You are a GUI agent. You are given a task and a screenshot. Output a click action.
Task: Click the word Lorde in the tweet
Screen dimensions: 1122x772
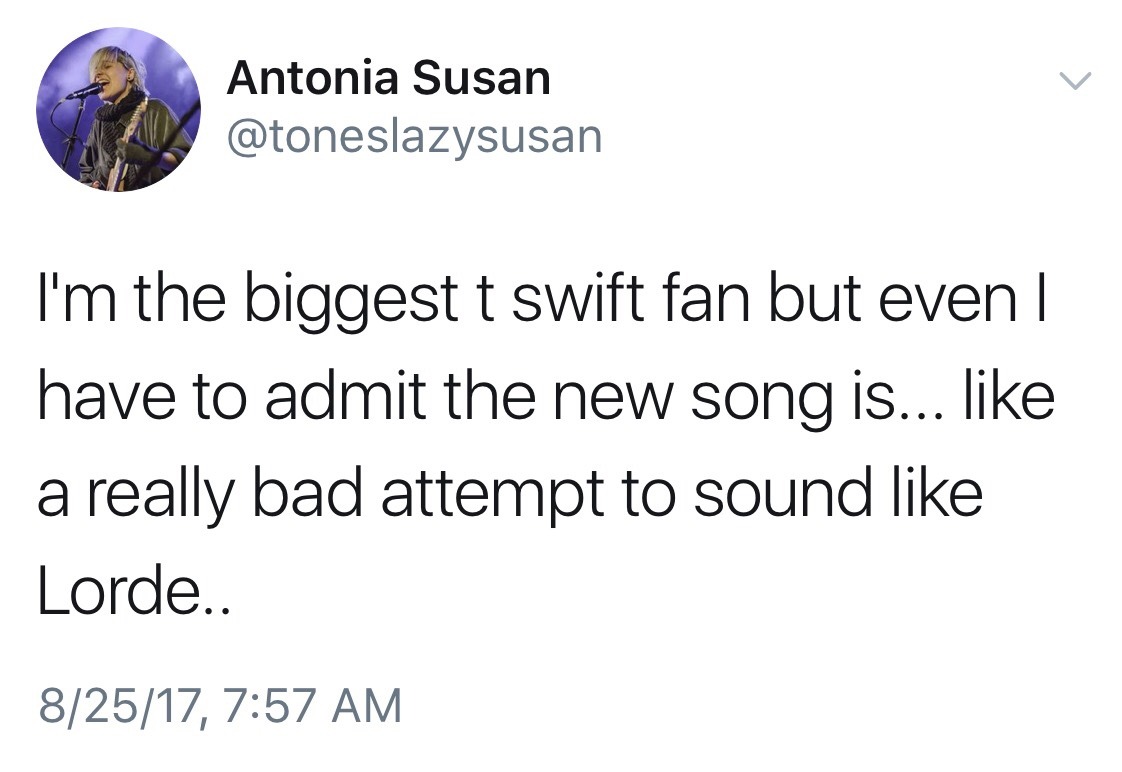110,595
